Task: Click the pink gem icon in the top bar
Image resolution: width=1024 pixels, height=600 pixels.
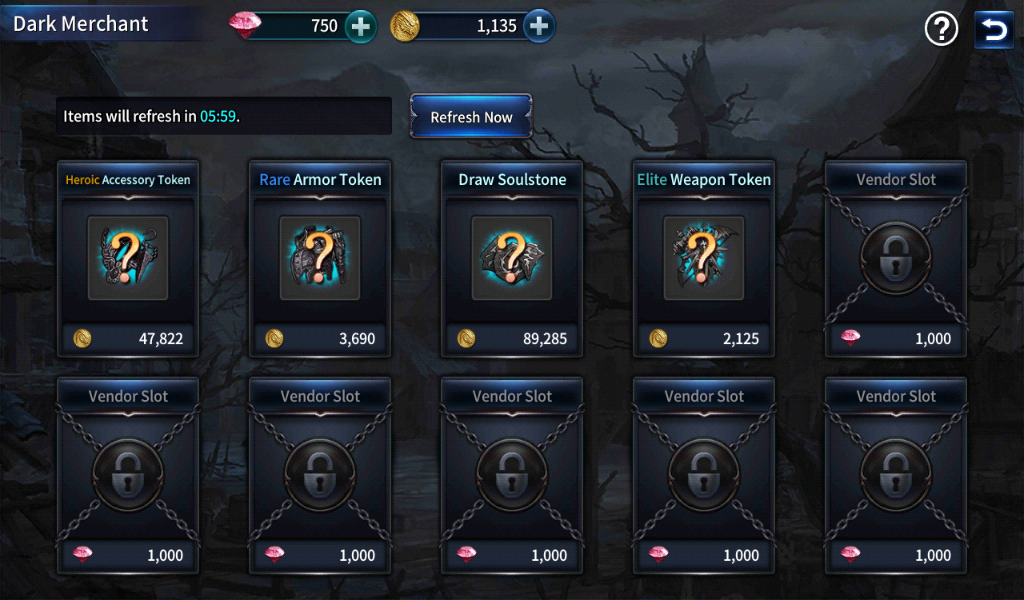Action: click(x=246, y=25)
